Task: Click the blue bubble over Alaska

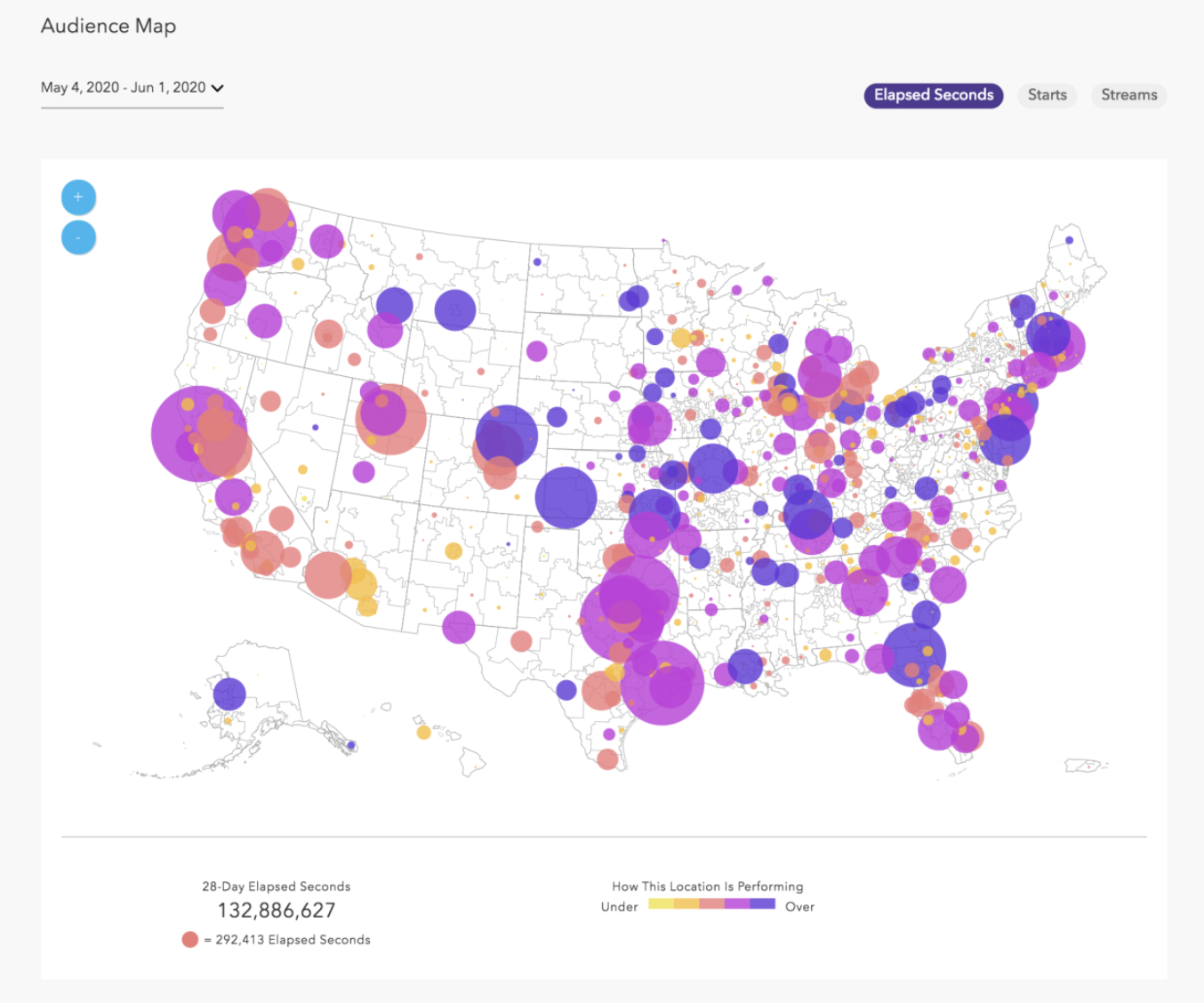Action: coord(229,694)
